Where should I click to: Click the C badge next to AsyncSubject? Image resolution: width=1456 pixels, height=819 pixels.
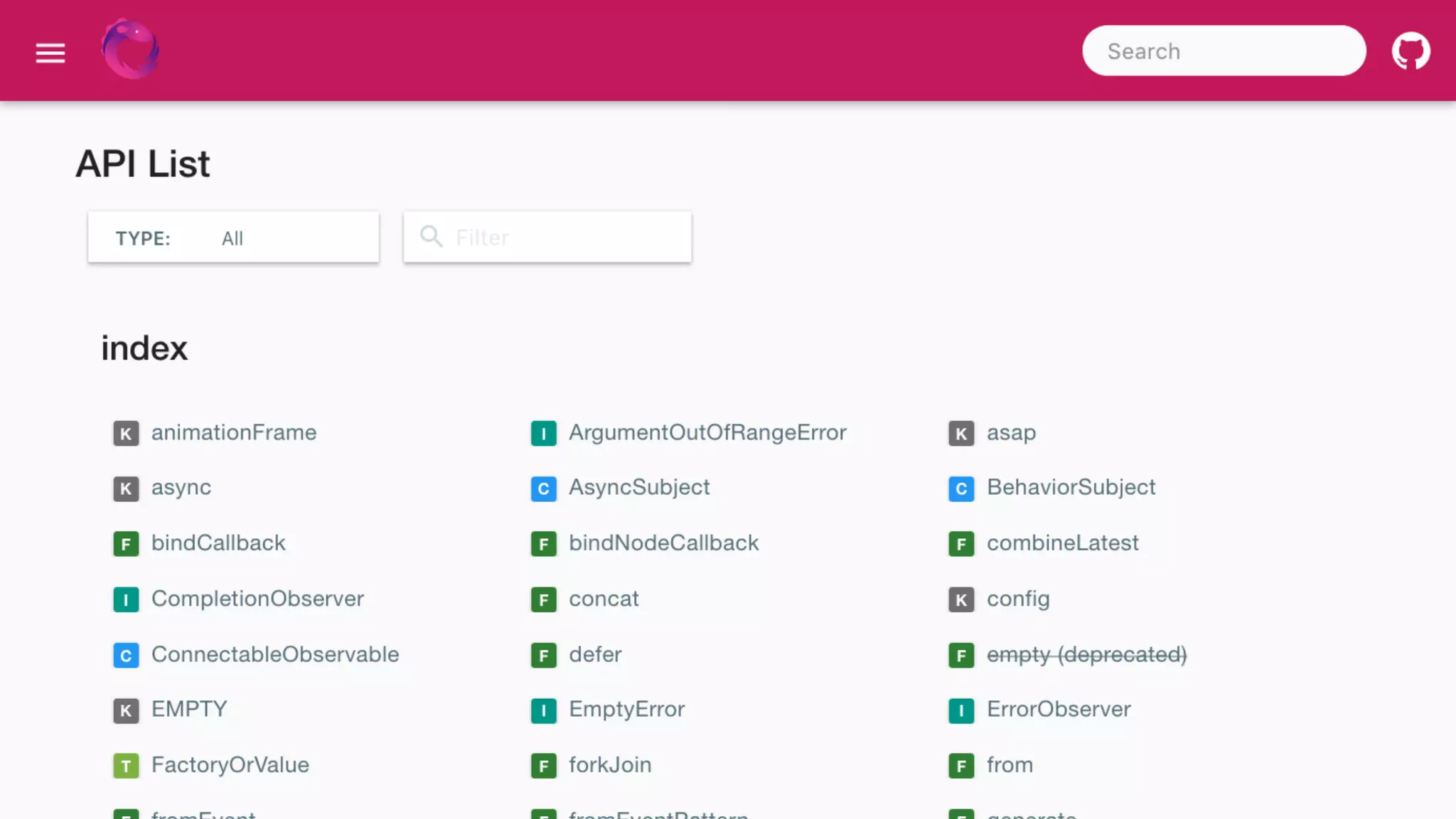tap(543, 488)
